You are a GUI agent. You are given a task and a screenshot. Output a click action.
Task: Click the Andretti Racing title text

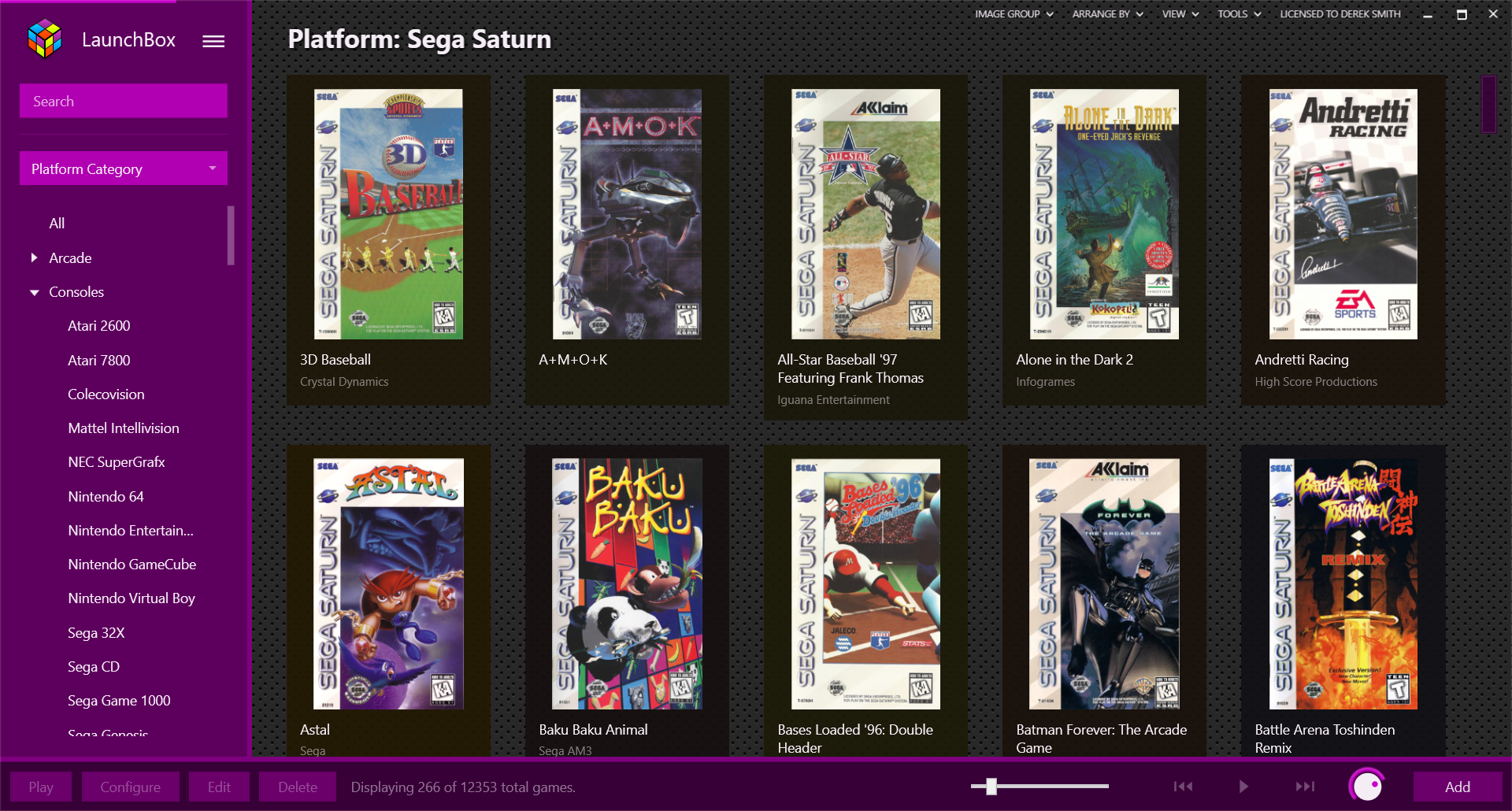click(1302, 360)
